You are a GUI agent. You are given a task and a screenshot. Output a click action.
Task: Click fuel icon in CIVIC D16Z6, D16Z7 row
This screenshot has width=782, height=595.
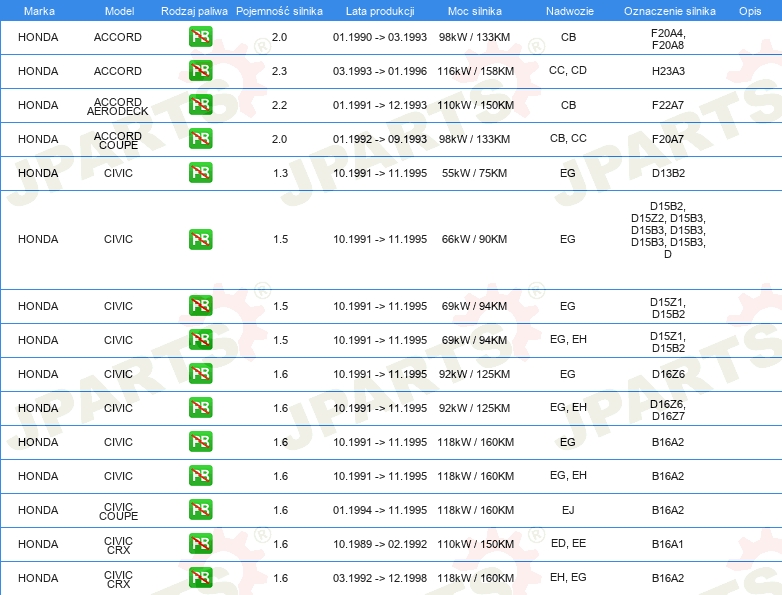click(x=200, y=407)
